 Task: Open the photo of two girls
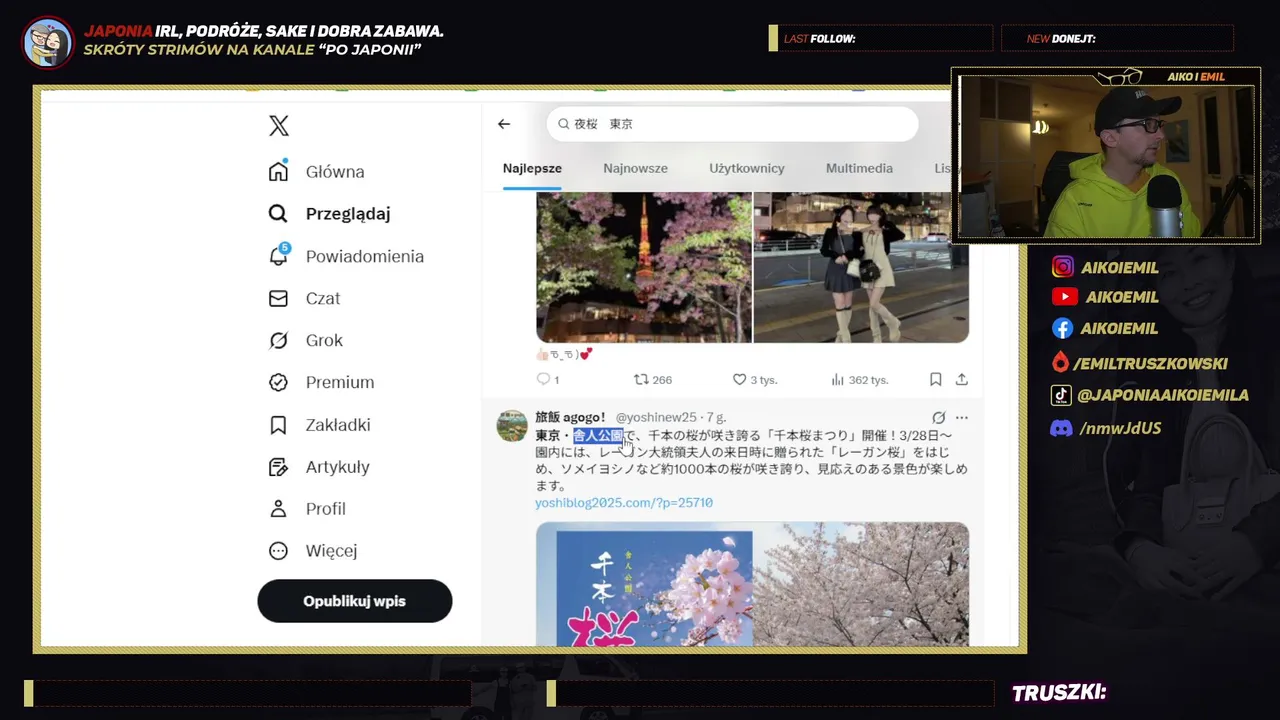point(861,267)
